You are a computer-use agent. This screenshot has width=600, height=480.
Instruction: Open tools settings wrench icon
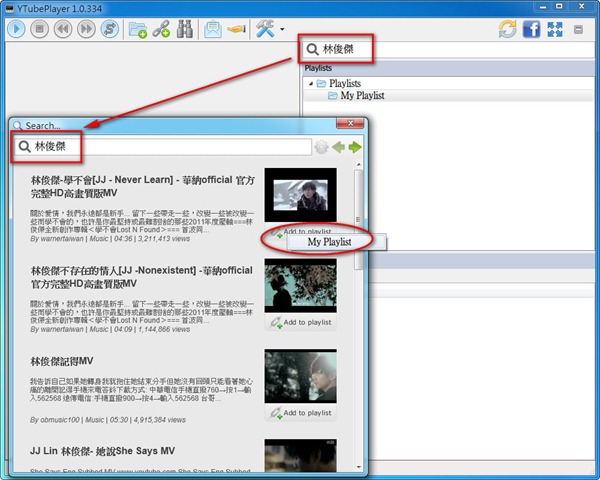265,29
